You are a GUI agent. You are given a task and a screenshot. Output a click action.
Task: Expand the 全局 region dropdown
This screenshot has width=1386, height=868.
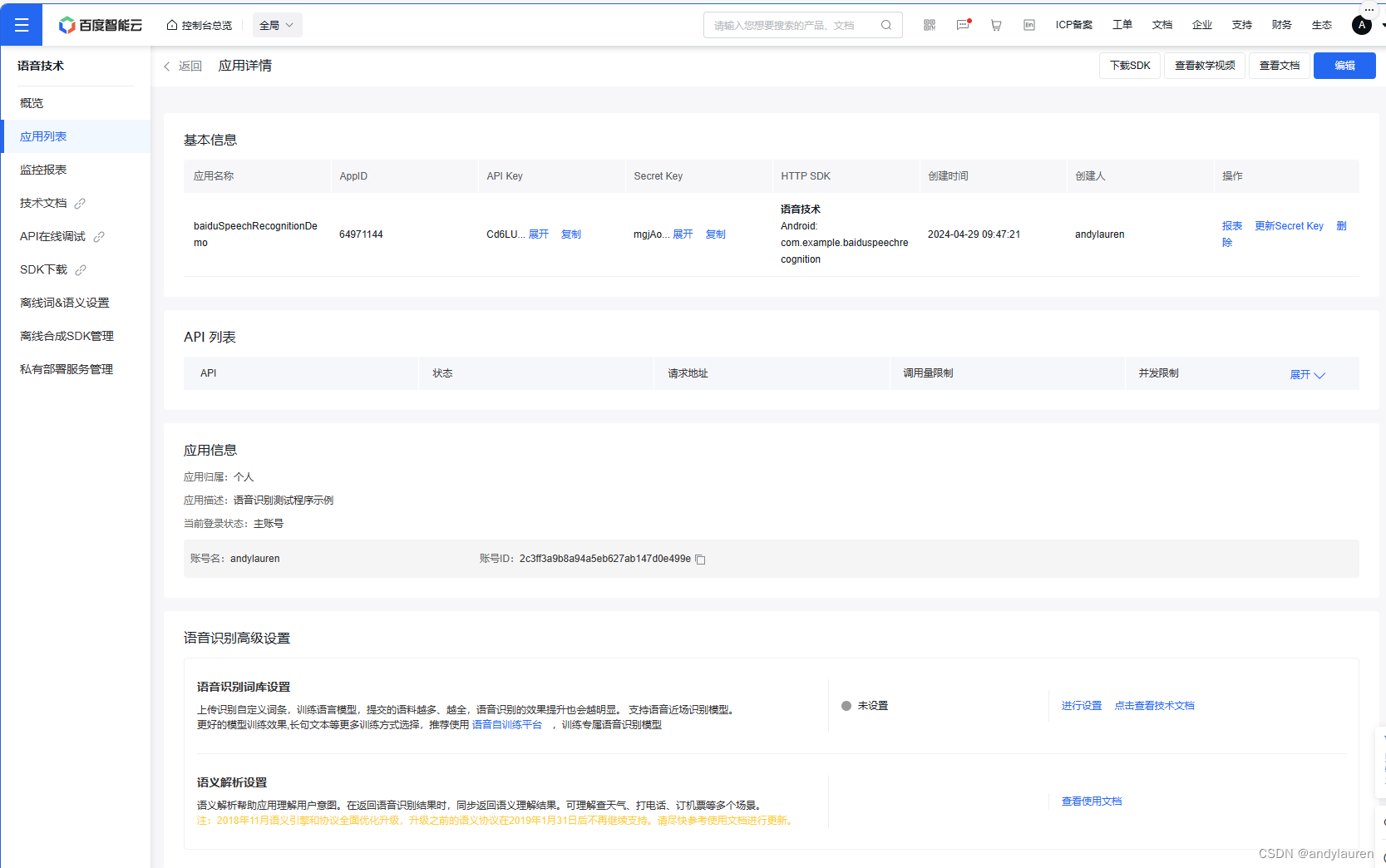[x=277, y=25]
